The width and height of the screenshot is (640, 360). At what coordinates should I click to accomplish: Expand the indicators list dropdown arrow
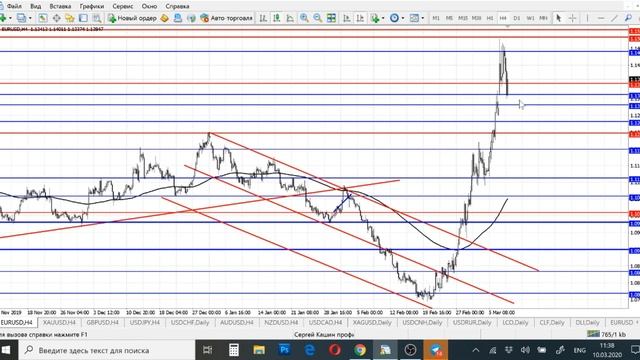pos(383,18)
